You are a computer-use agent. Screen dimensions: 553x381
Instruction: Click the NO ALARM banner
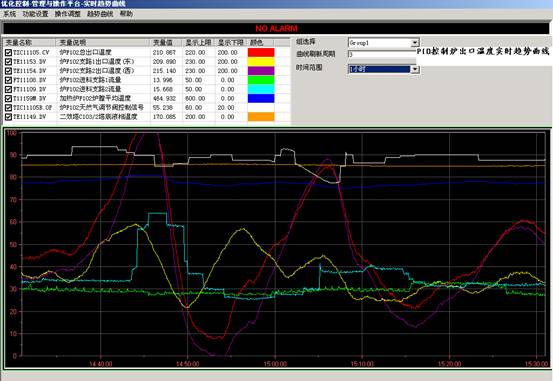click(x=276, y=28)
